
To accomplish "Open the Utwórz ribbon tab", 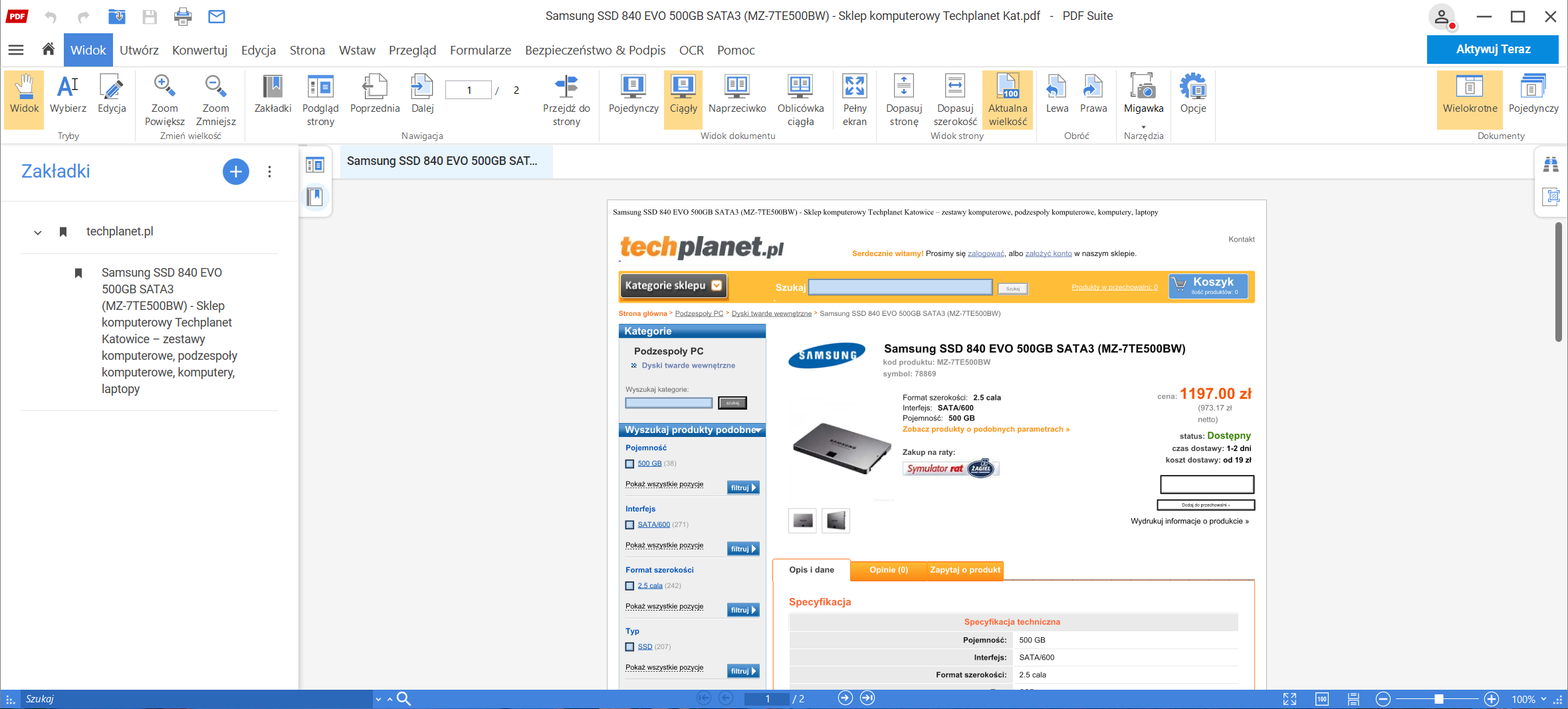I will click(139, 50).
